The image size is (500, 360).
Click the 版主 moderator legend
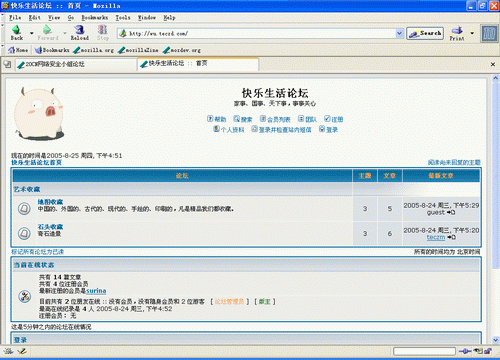coord(264,301)
